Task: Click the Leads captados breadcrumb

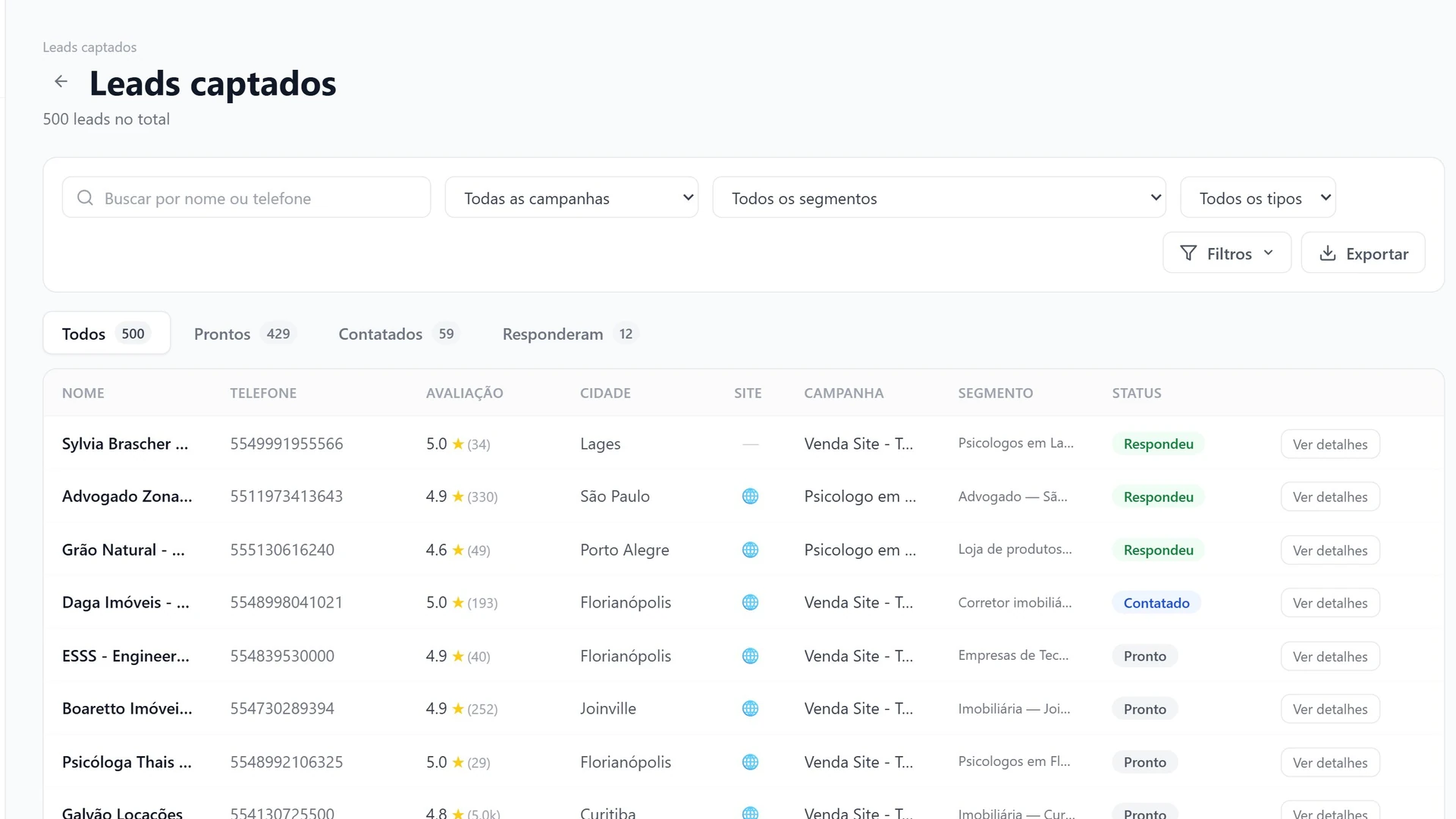Action: [89, 47]
